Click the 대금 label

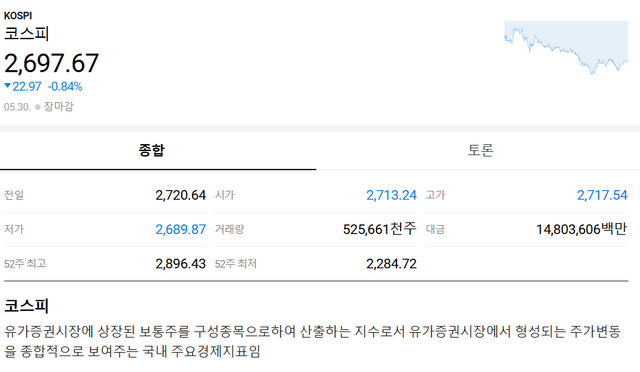point(435,229)
